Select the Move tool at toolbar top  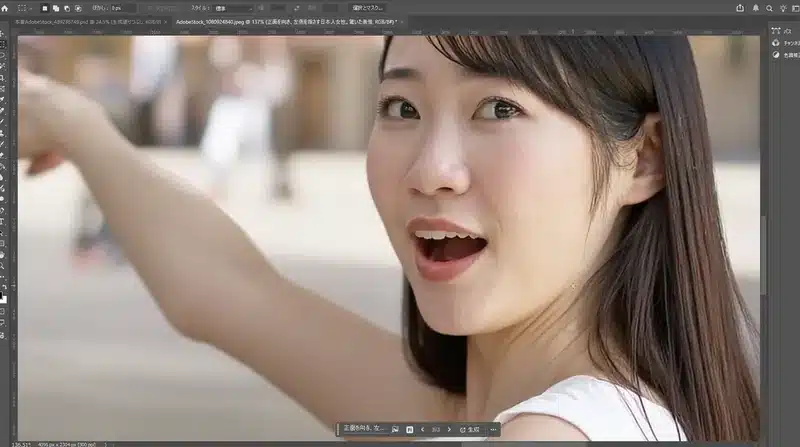tap(4, 33)
